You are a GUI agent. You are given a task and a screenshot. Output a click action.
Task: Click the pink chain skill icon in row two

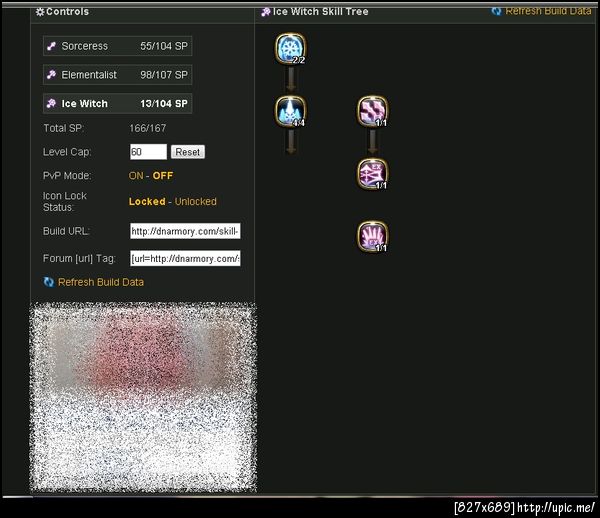click(373, 111)
